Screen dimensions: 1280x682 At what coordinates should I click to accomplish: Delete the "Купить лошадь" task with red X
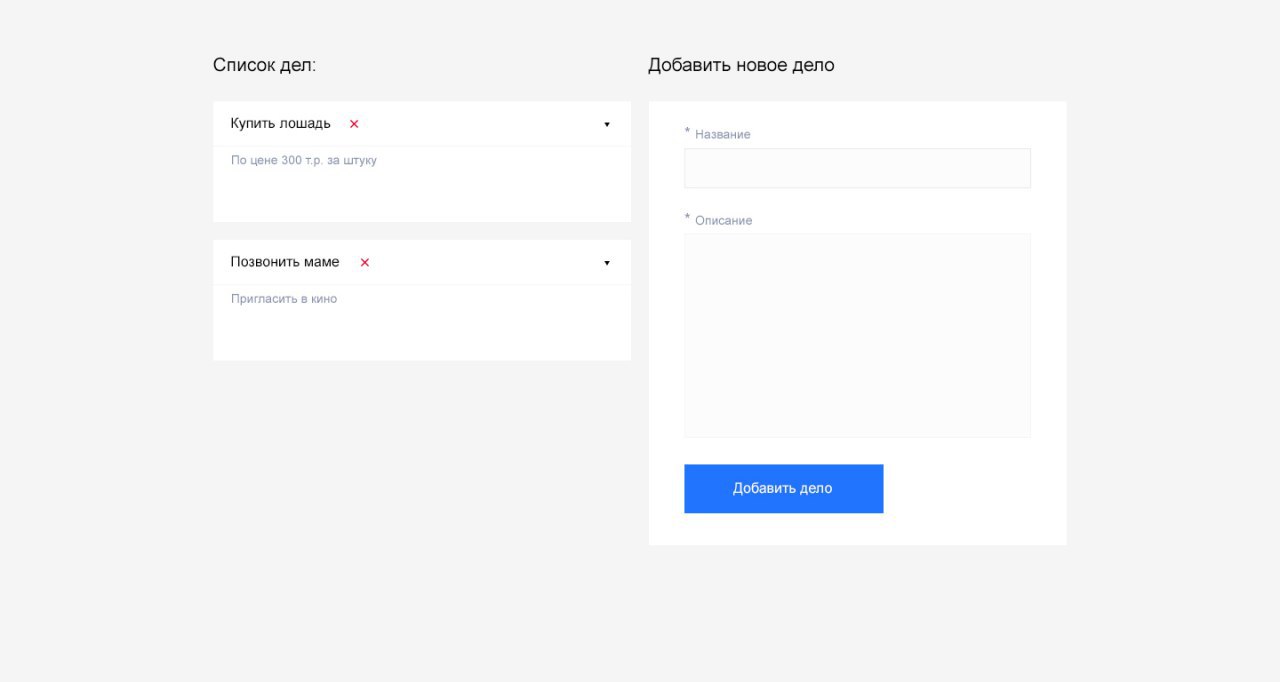click(354, 124)
